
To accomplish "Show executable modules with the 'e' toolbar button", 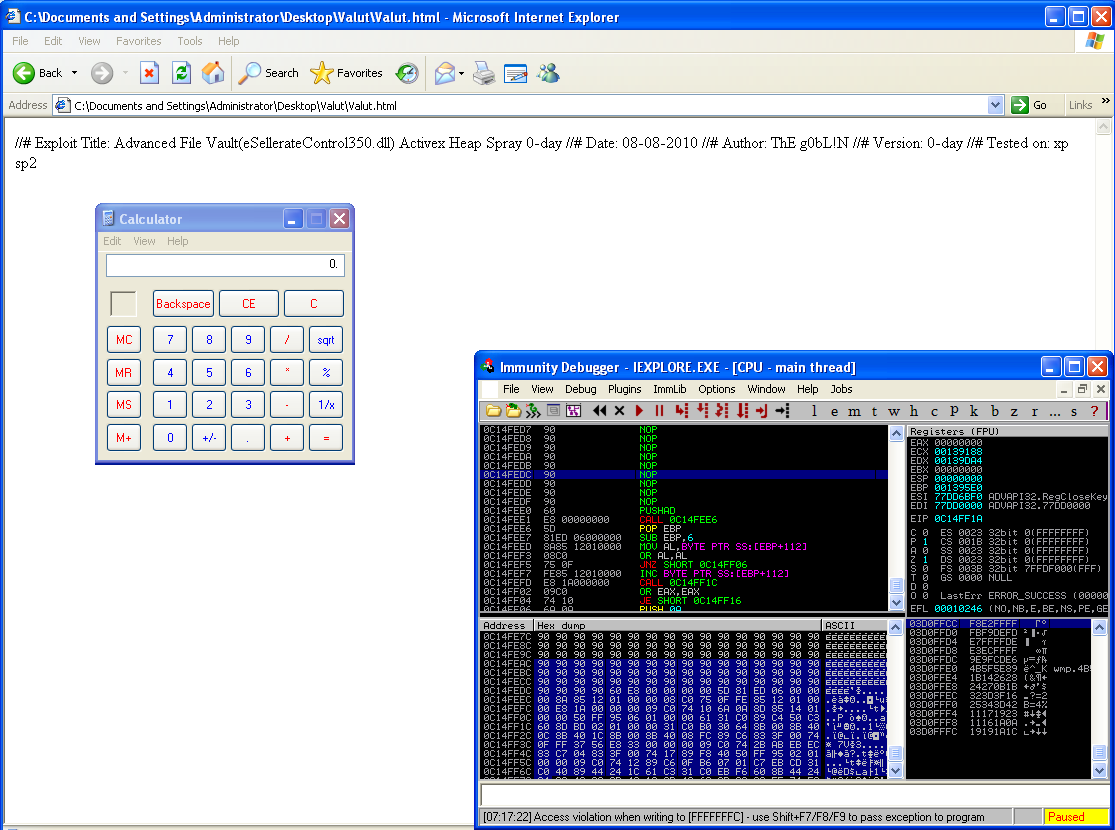I will click(x=834, y=411).
